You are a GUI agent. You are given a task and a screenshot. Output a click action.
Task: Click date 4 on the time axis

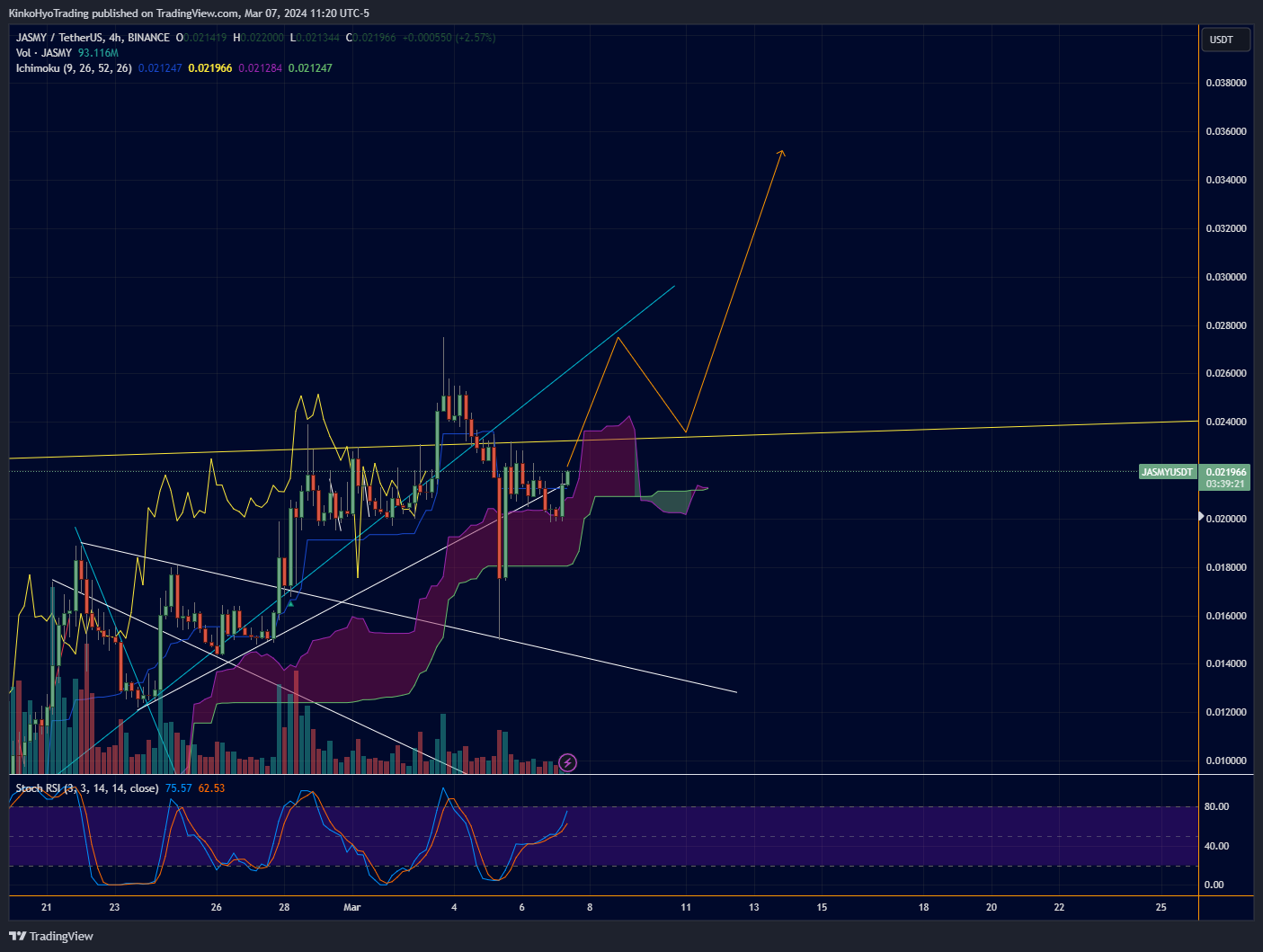(x=454, y=907)
